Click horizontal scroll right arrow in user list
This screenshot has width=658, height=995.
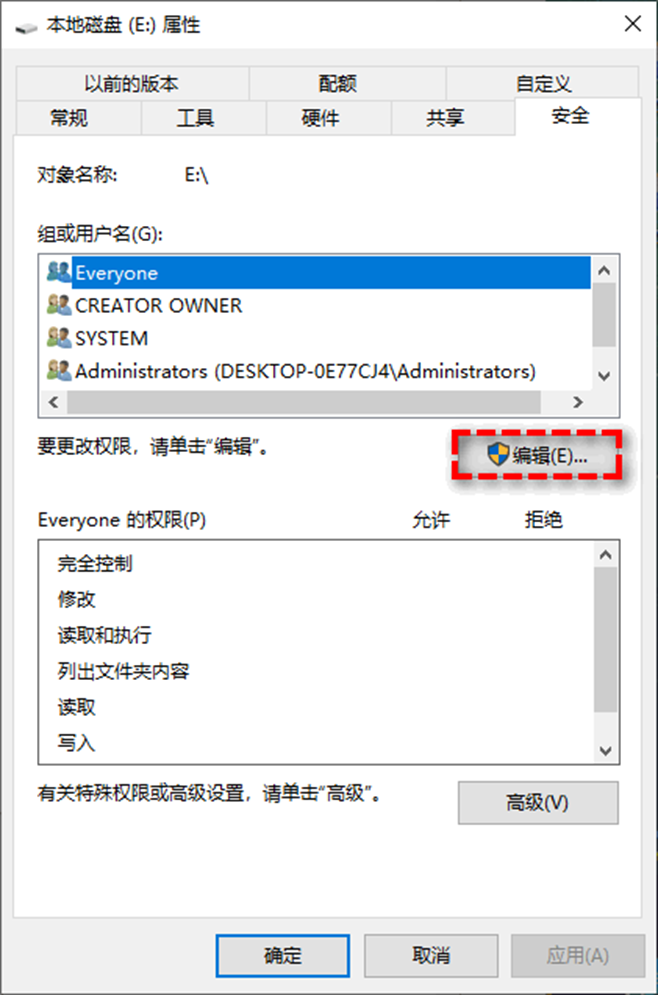tap(577, 402)
